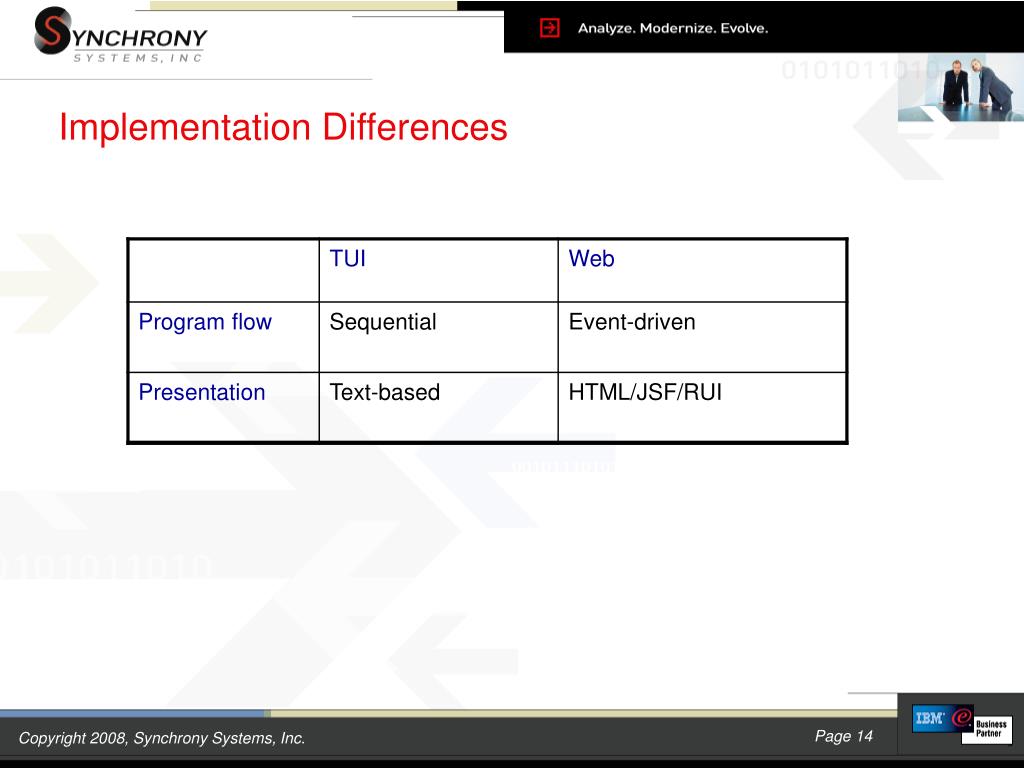Select the 'Implementation Differences' title

pos(283,127)
